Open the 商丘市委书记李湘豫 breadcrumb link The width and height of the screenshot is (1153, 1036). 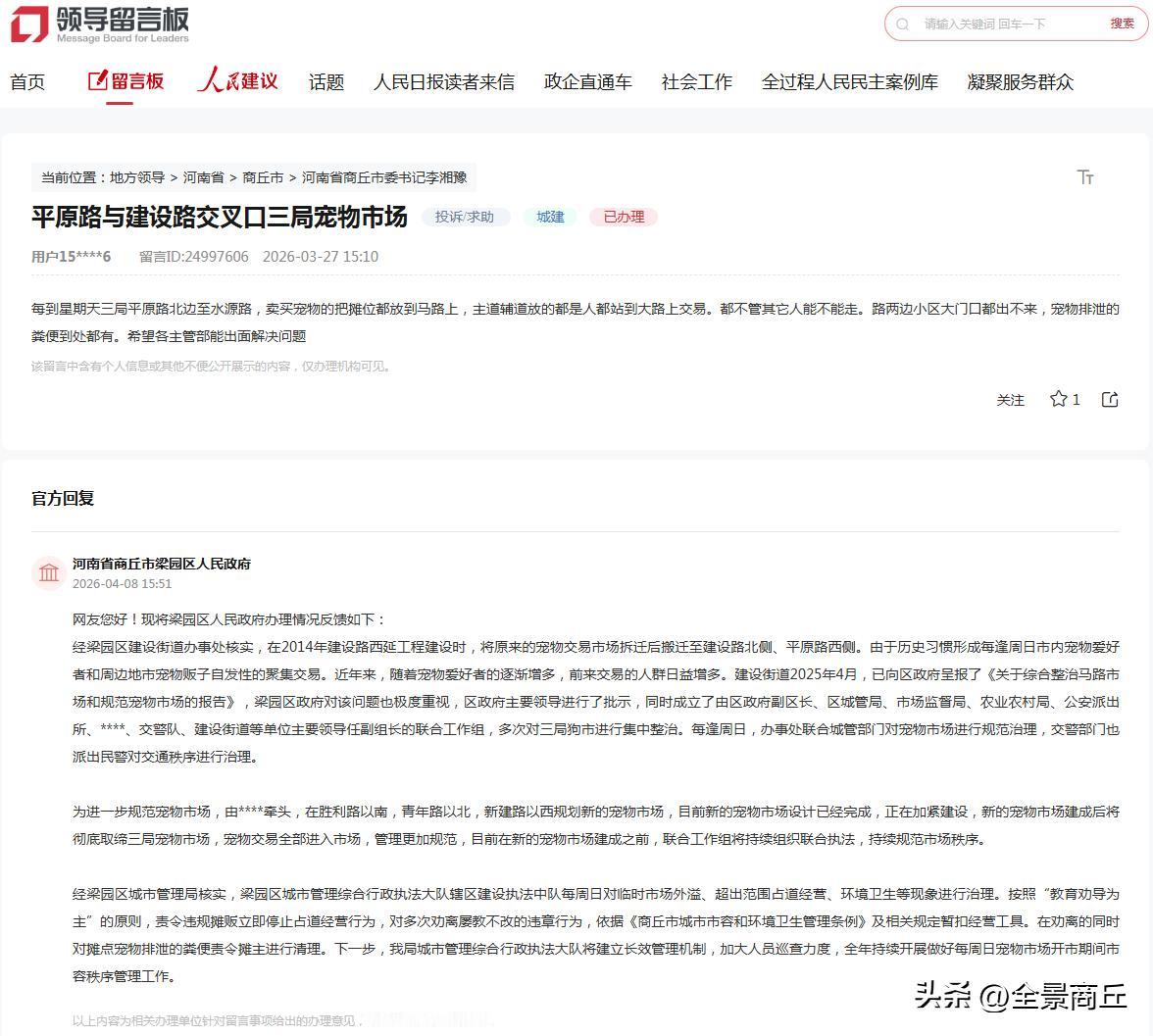[384, 177]
